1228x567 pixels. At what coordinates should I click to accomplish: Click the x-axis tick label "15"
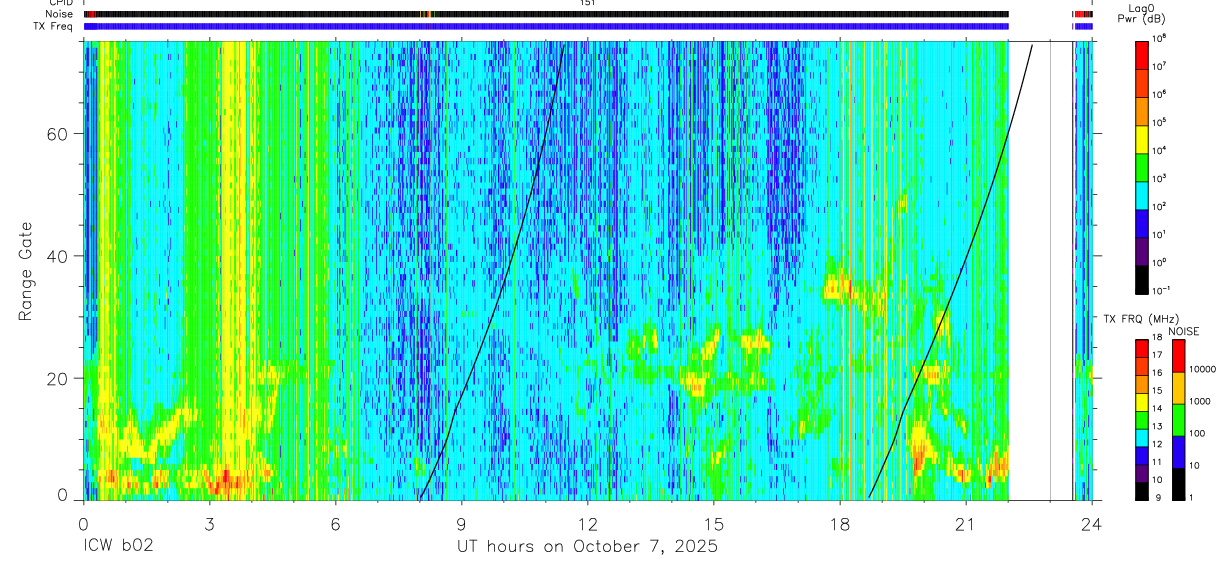pos(713,524)
